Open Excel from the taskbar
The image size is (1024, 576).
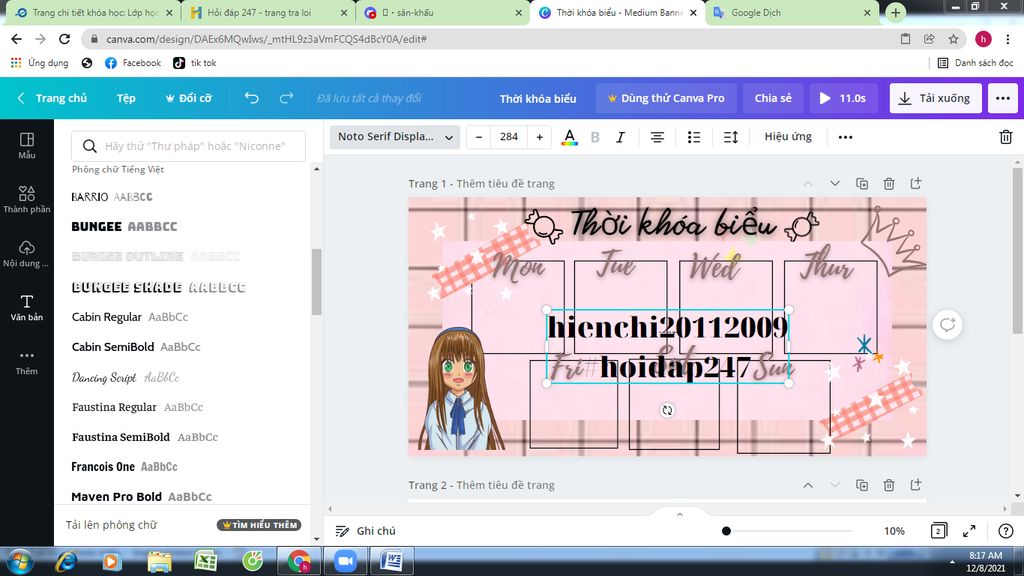(206, 561)
